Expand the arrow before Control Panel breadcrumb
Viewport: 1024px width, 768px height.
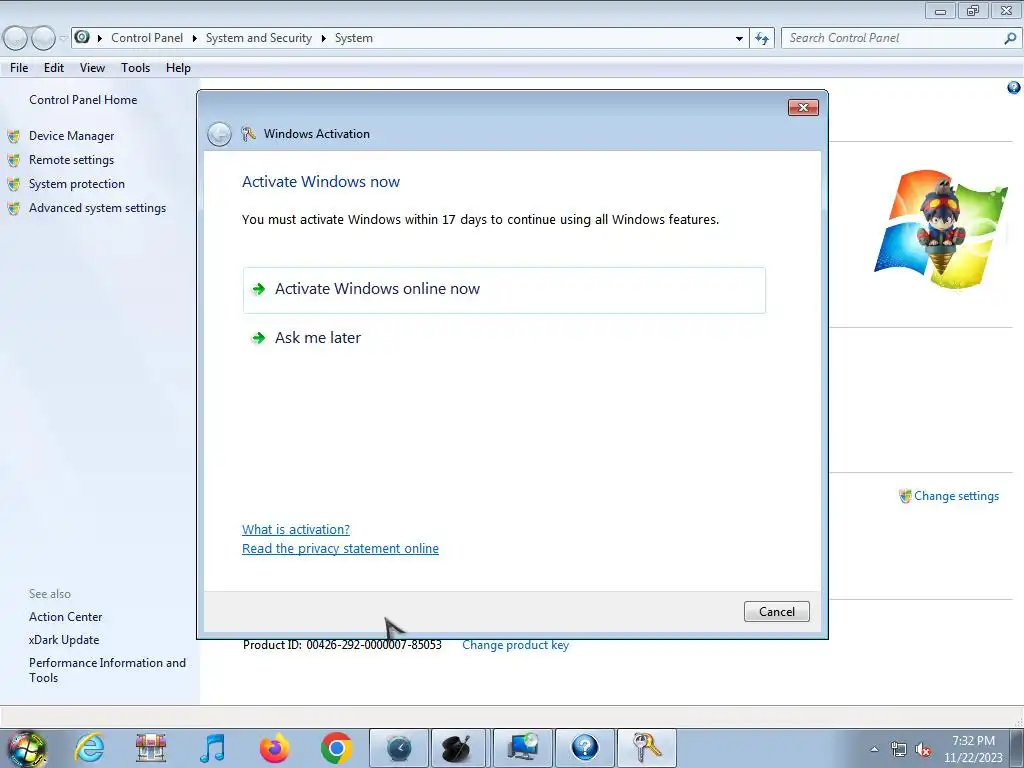pos(100,39)
